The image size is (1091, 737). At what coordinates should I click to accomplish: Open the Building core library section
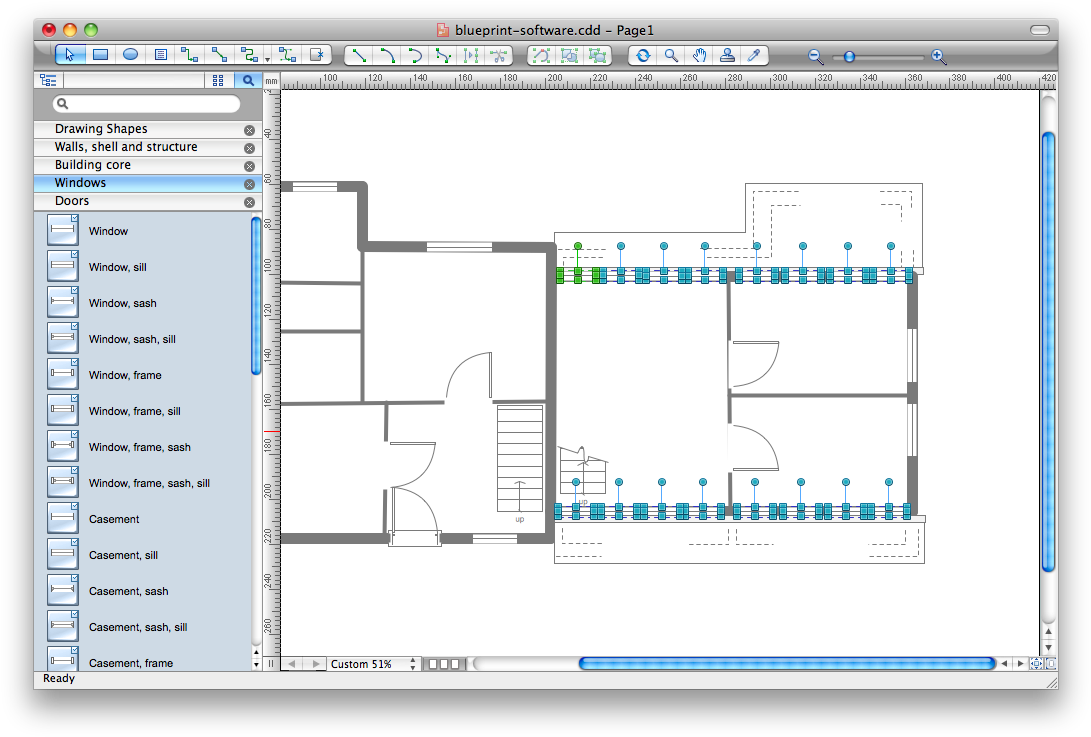pos(90,165)
